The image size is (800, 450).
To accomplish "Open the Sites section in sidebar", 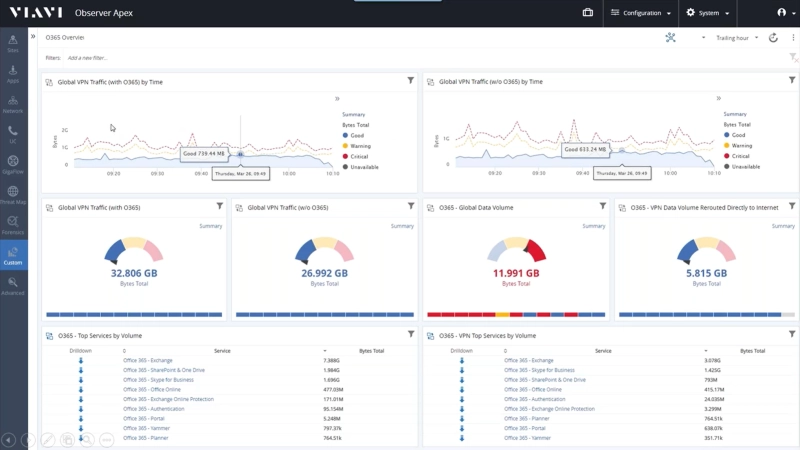I will pyautogui.click(x=13, y=42).
